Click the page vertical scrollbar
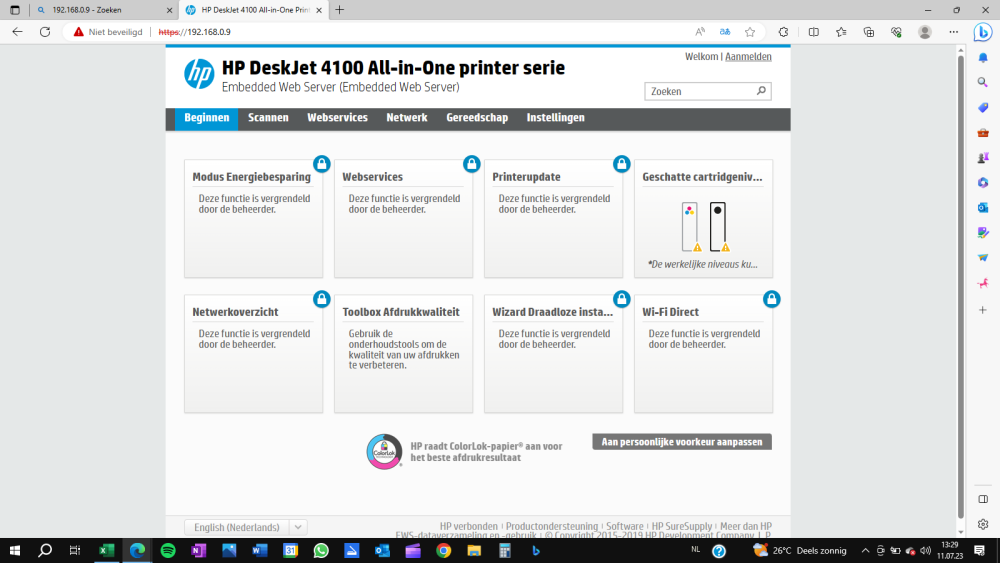The height and width of the screenshot is (563, 1000). (960, 287)
